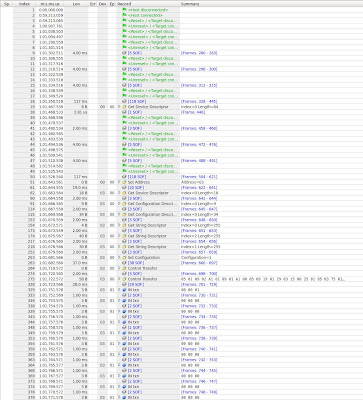
Task: Click the yellow icon of Control Transfer row 264
Action: click(124, 268)
